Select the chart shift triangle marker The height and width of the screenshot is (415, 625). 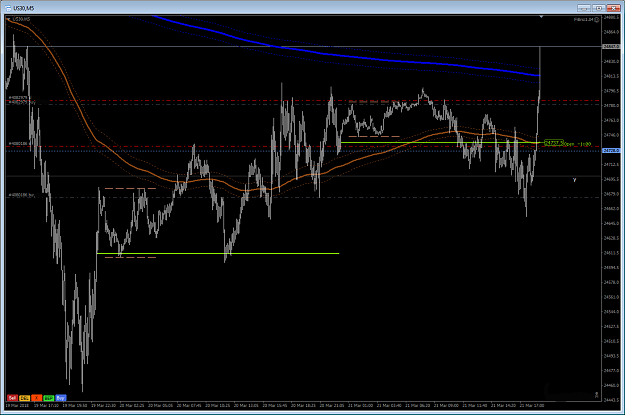point(541,17)
